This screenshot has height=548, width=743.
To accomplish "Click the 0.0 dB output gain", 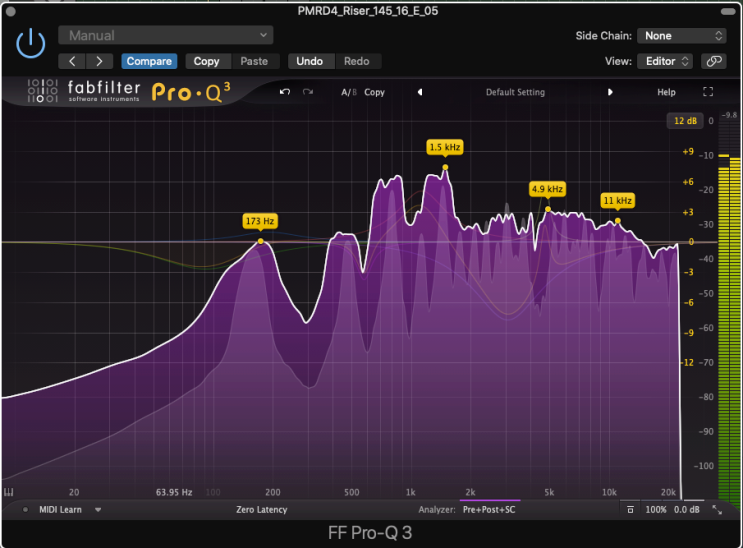I will tap(687, 510).
